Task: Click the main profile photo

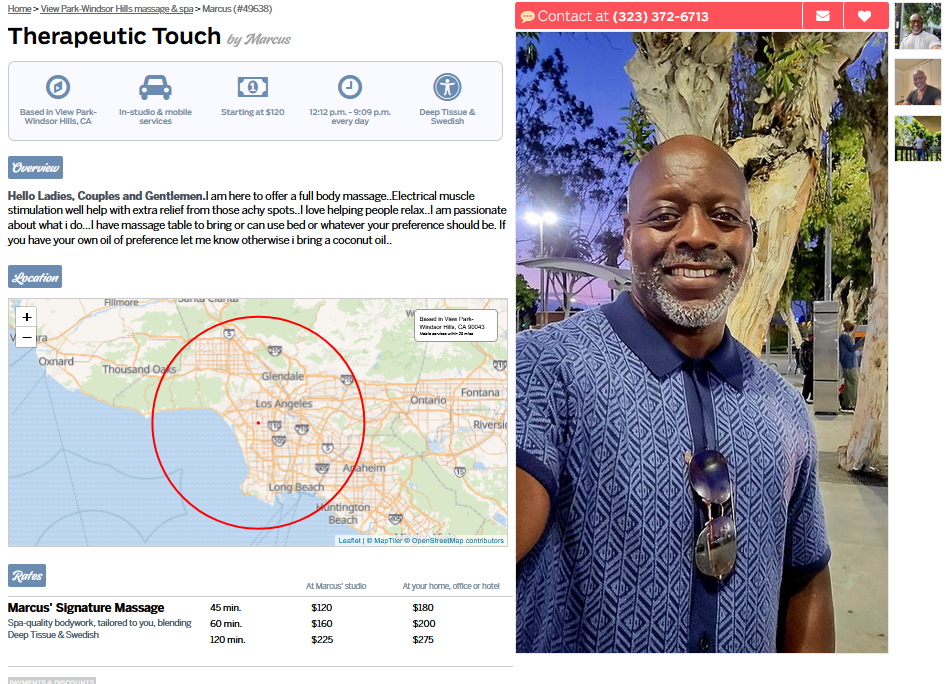Action: (701, 342)
